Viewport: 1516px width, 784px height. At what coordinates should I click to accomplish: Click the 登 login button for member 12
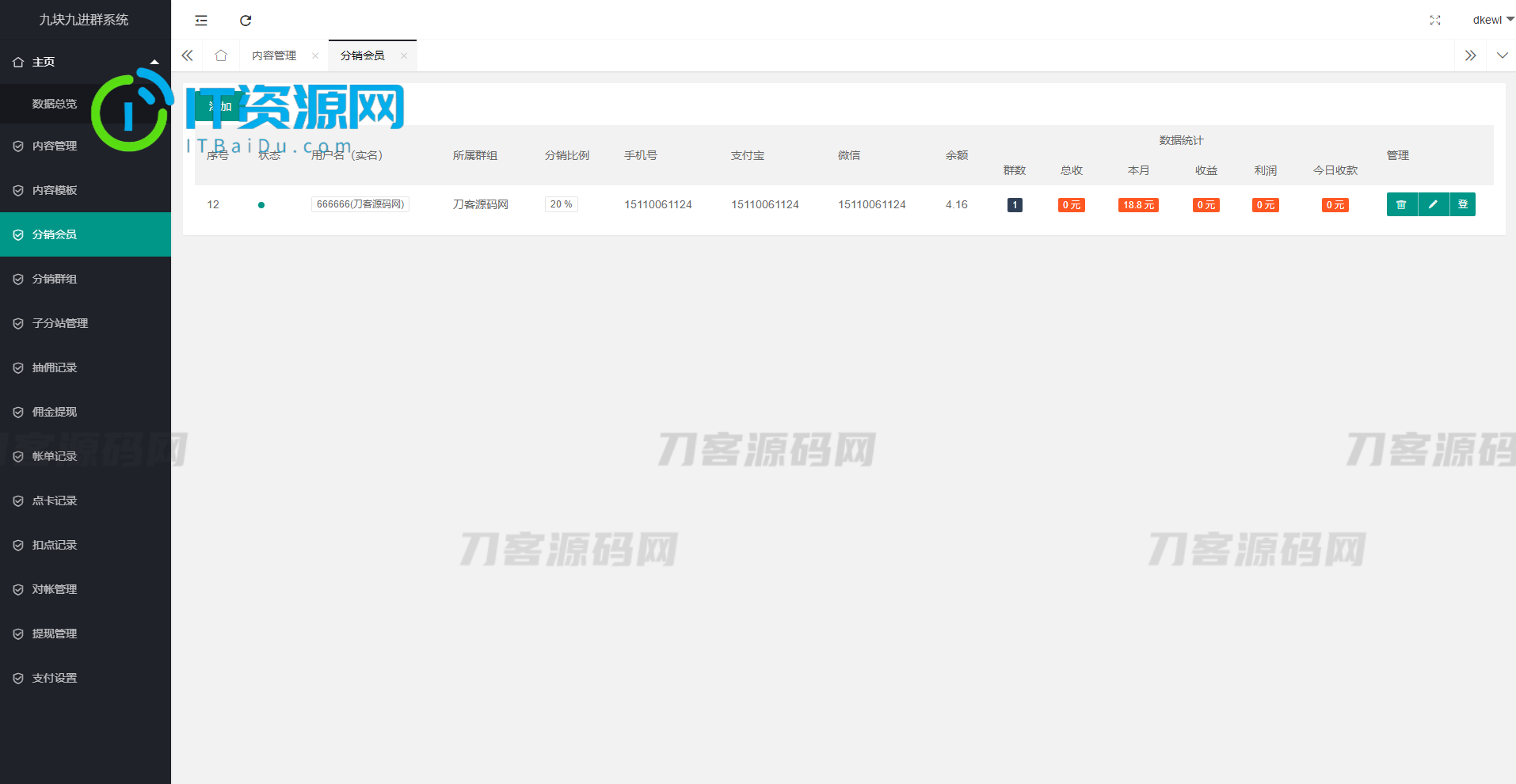point(1463,204)
